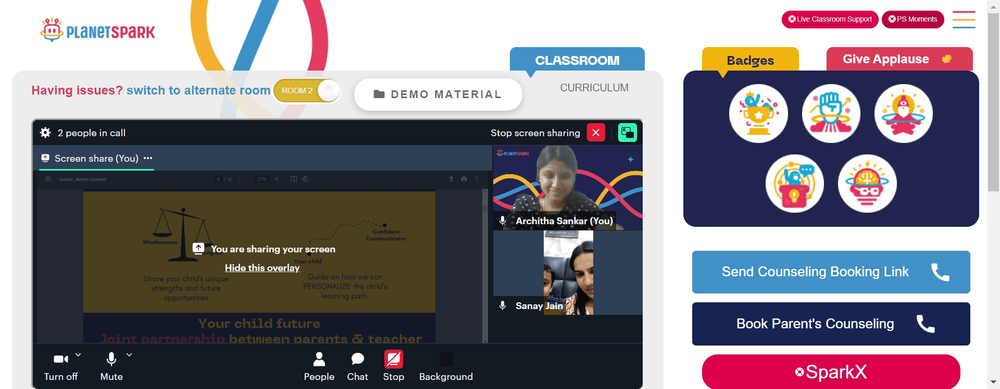Click the 2 people in call text
This screenshot has width=1000, height=389.
91,133
